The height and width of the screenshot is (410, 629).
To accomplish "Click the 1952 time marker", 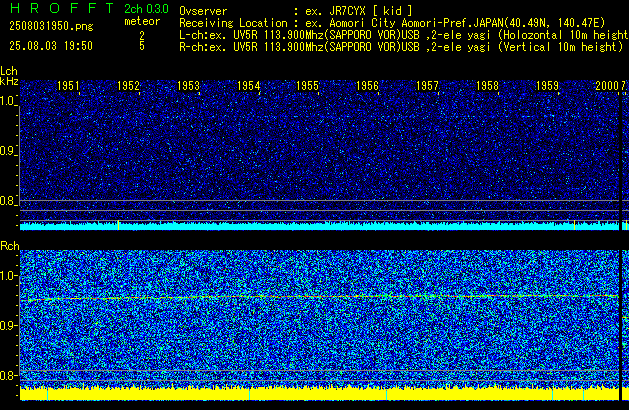I will (128, 86).
